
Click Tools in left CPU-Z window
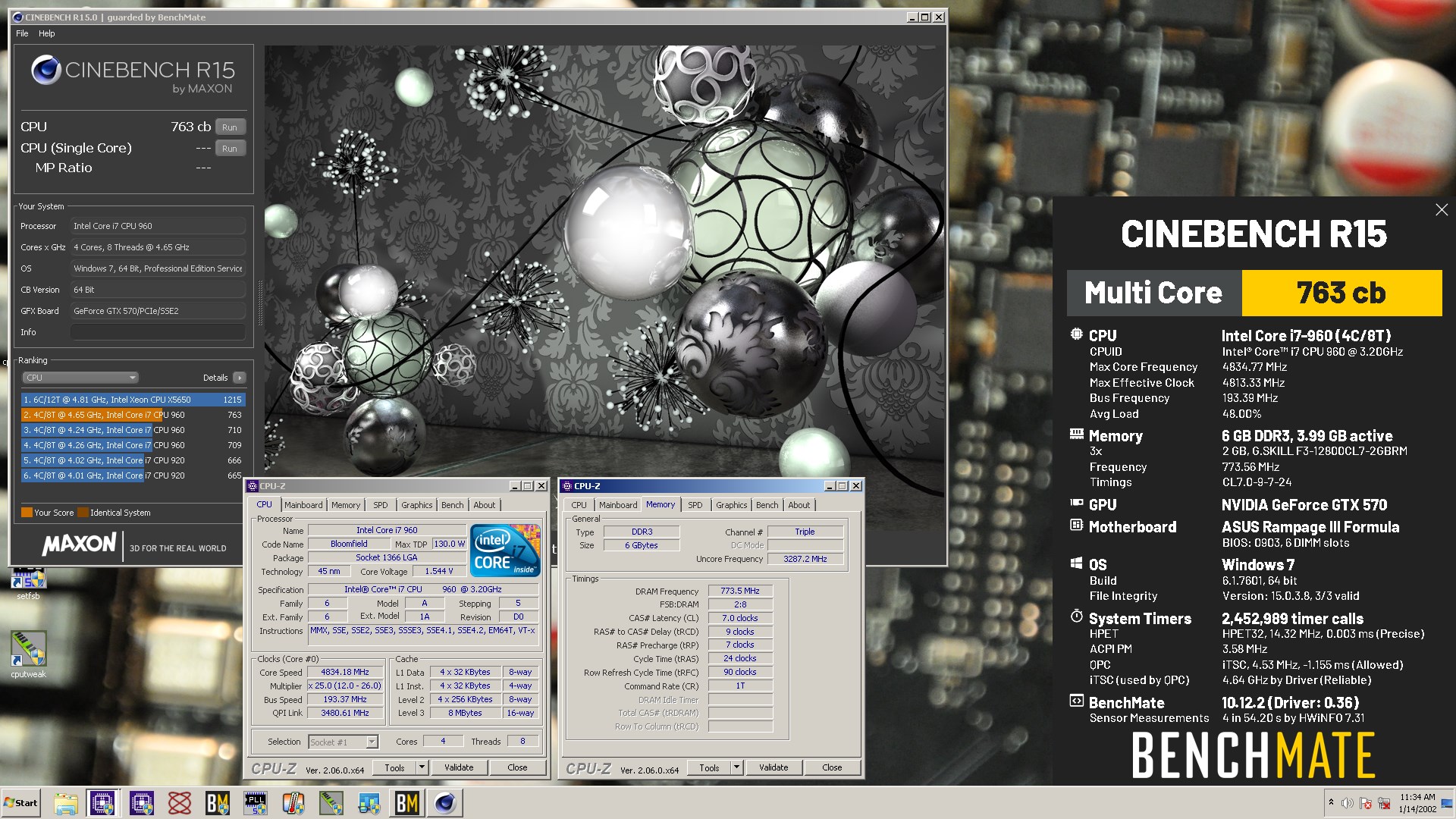click(394, 767)
